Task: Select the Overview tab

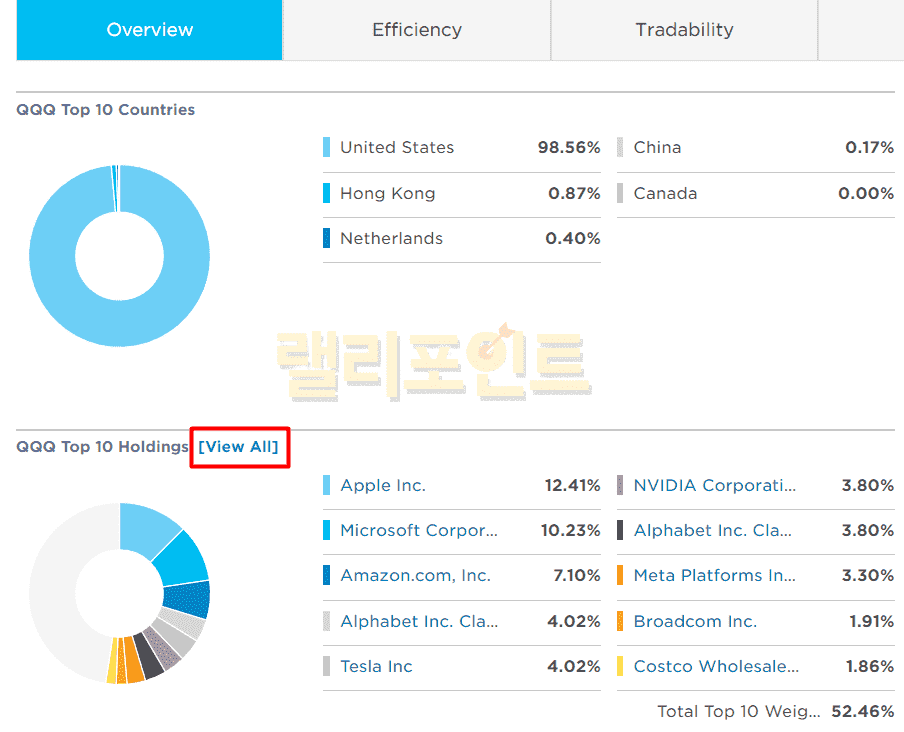Action: (x=149, y=30)
